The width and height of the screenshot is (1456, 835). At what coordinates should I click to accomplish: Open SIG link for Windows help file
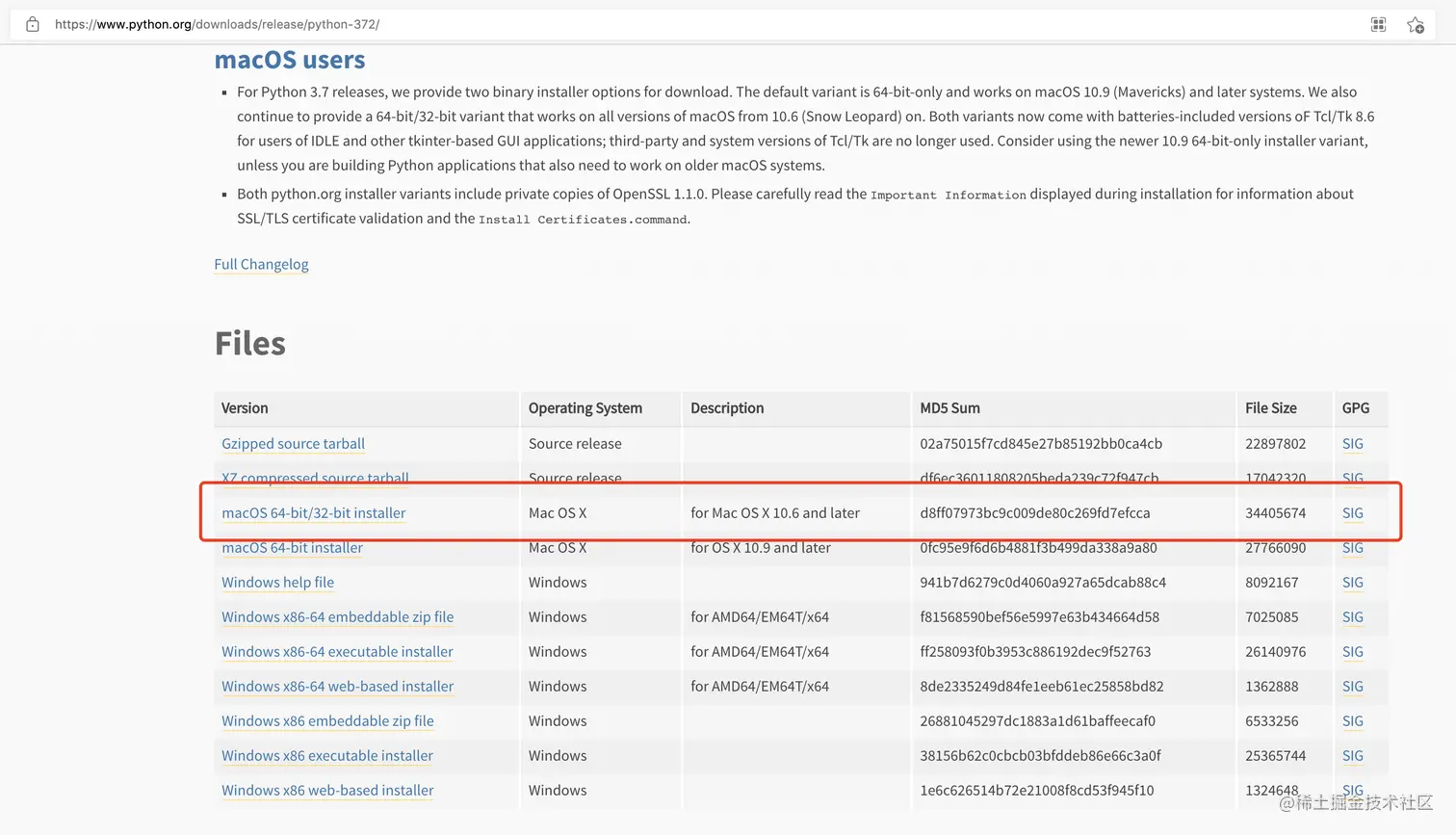(x=1352, y=583)
